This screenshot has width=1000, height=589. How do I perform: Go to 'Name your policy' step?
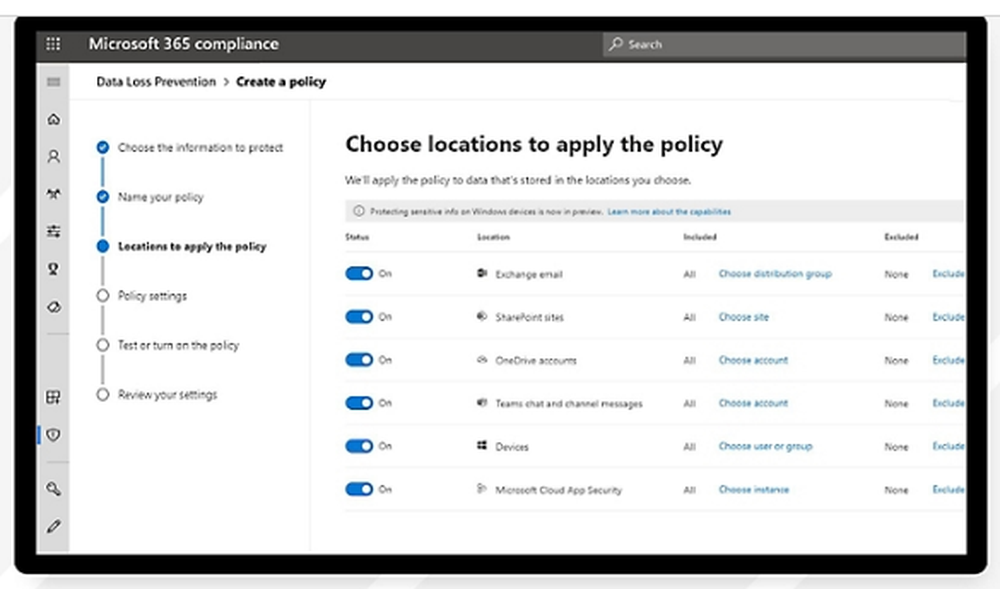[161, 197]
